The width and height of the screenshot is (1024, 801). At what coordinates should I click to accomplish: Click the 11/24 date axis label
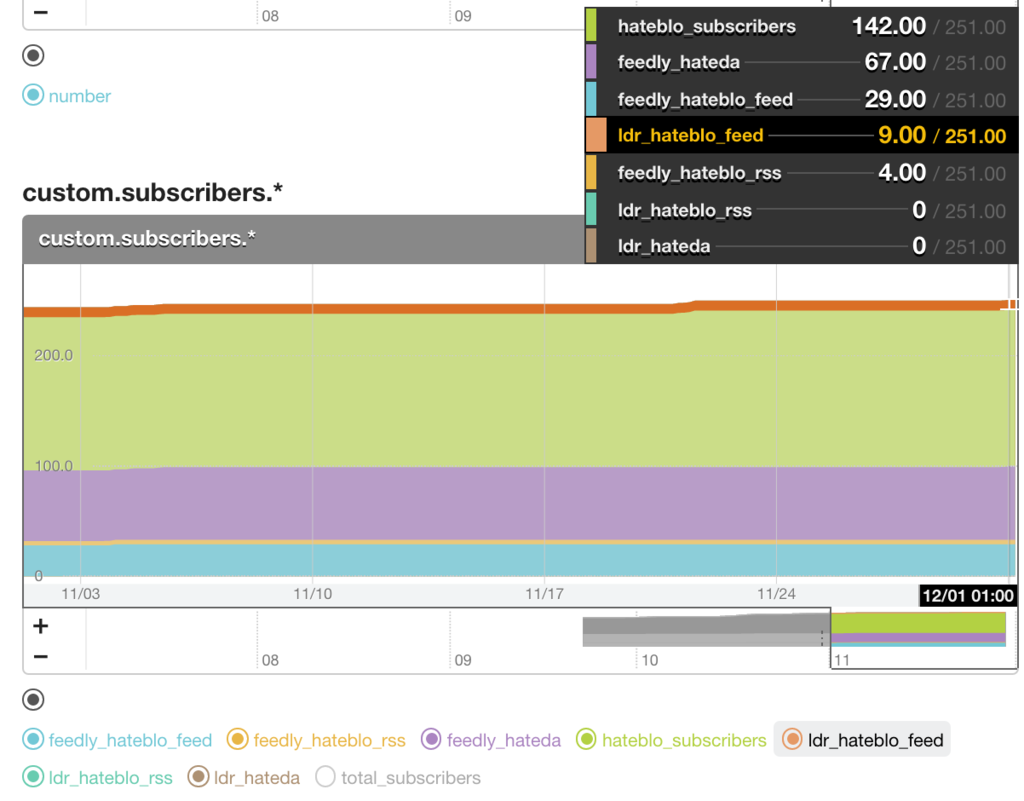[x=776, y=594]
